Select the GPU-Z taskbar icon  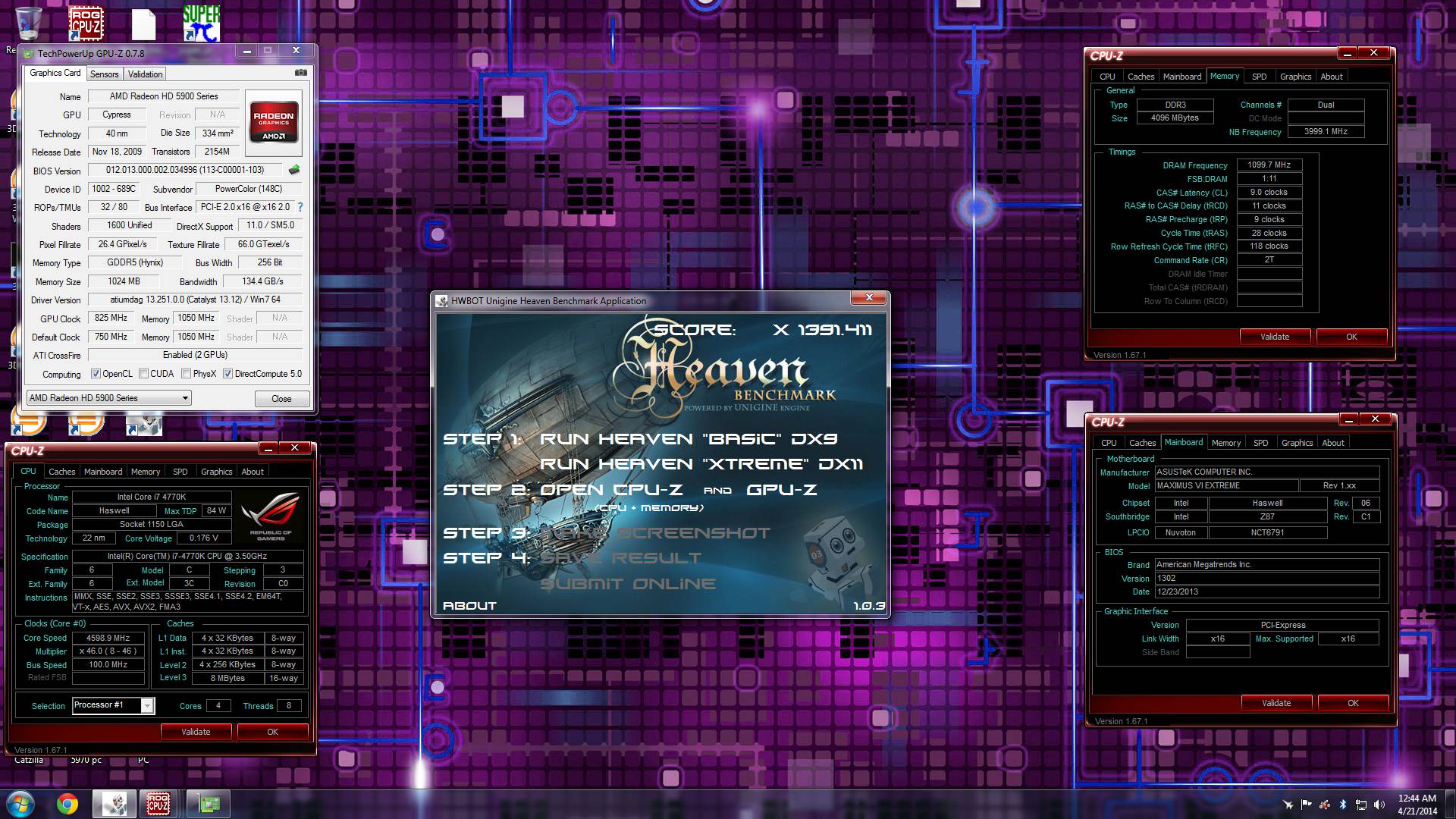[x=208, y=804]
